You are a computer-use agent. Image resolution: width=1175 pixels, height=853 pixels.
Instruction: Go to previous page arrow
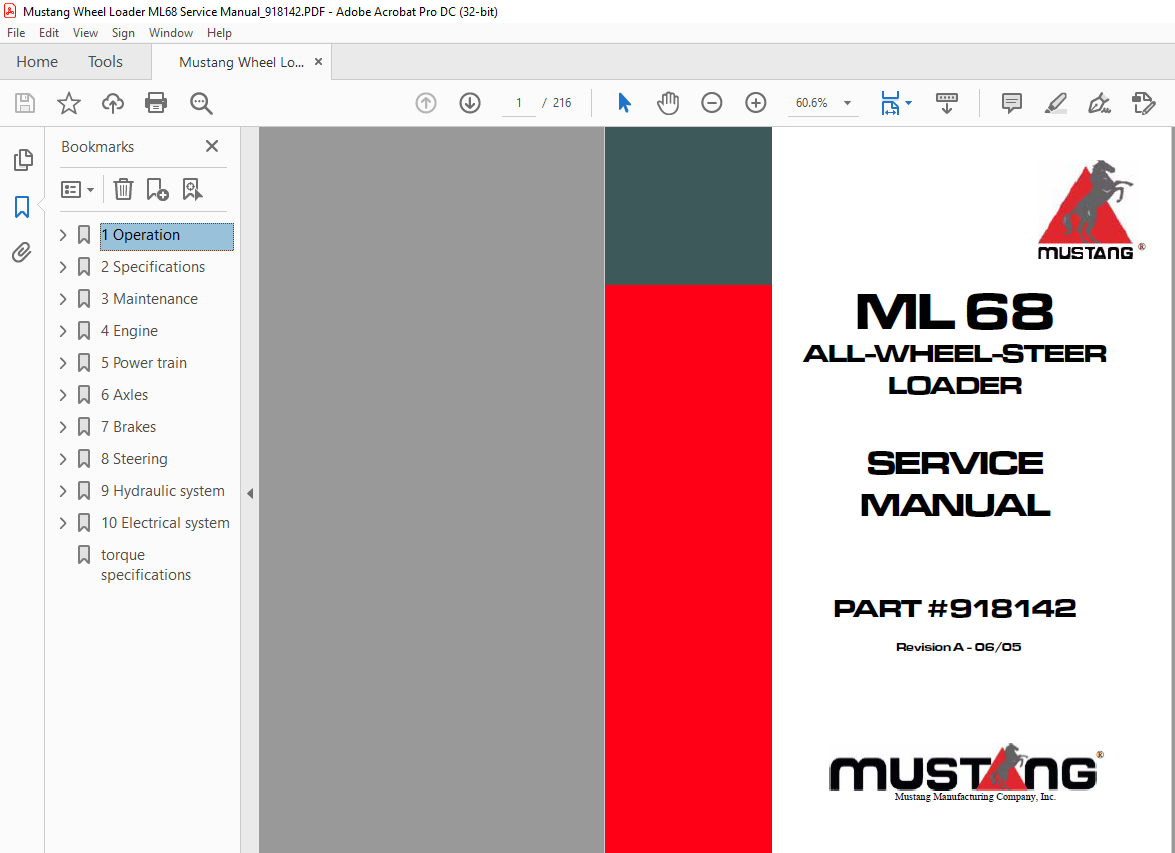[x=426, y=103]
